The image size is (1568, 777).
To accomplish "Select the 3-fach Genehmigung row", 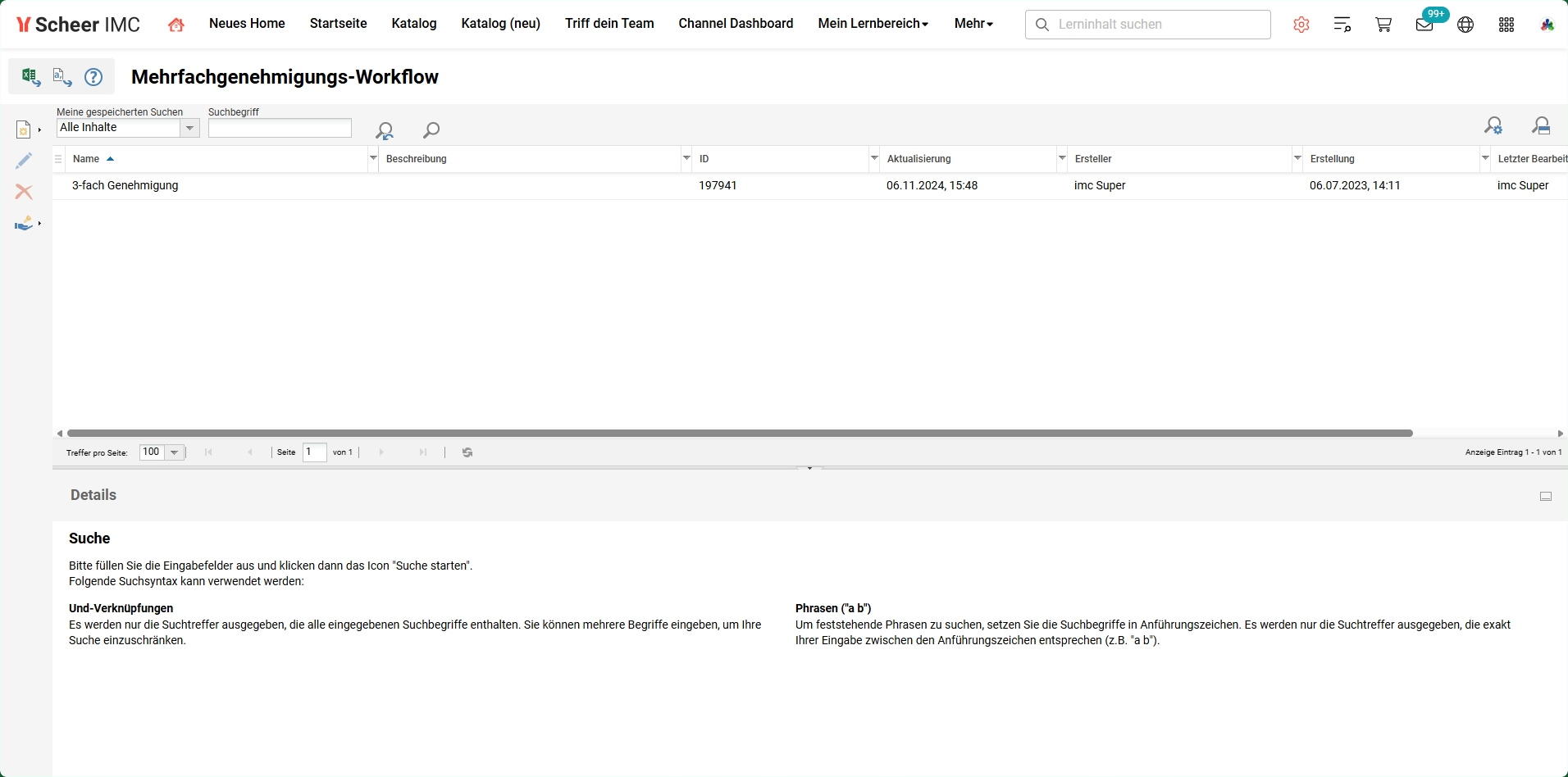I will pyautogui.click(x=810, y=186).
